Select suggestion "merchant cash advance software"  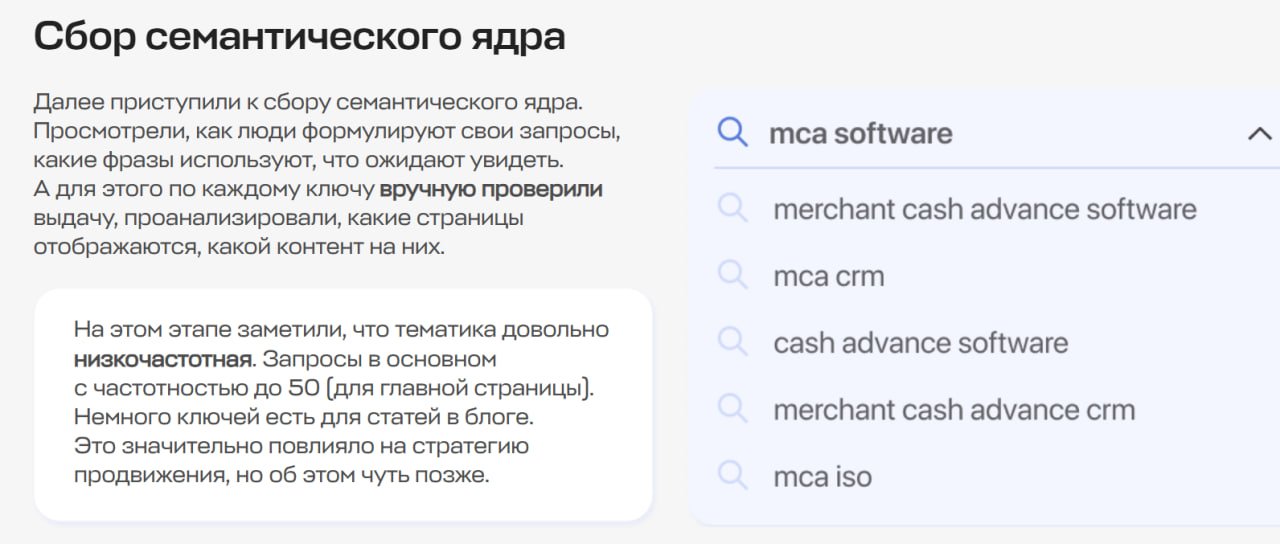pyautogui.click(x=984, y=209)
